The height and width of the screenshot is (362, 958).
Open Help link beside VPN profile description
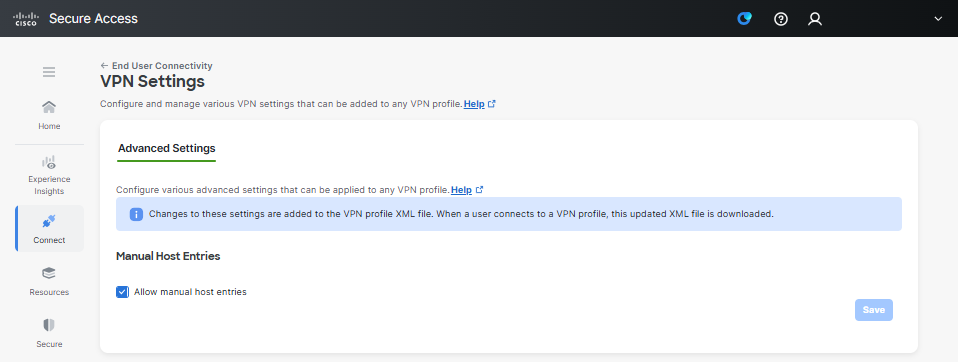(x=480, y=104)
